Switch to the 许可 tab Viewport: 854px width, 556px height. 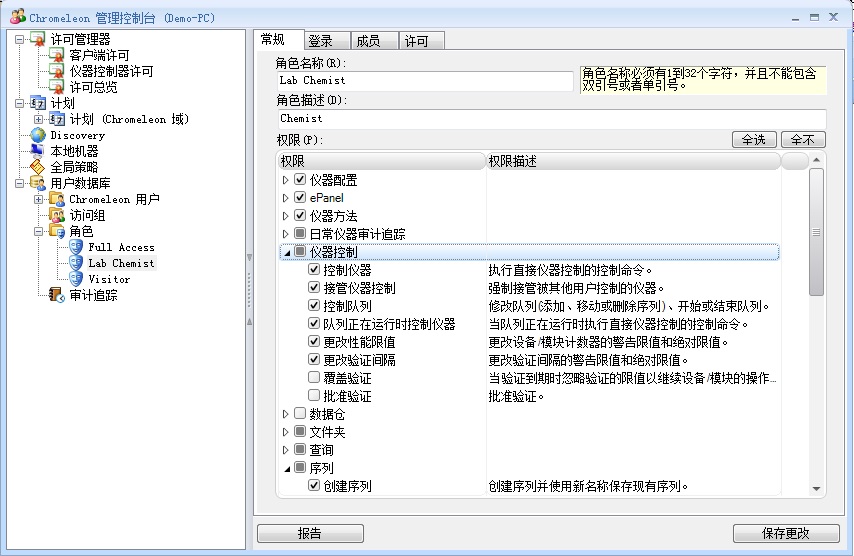(x=422, y=41)
